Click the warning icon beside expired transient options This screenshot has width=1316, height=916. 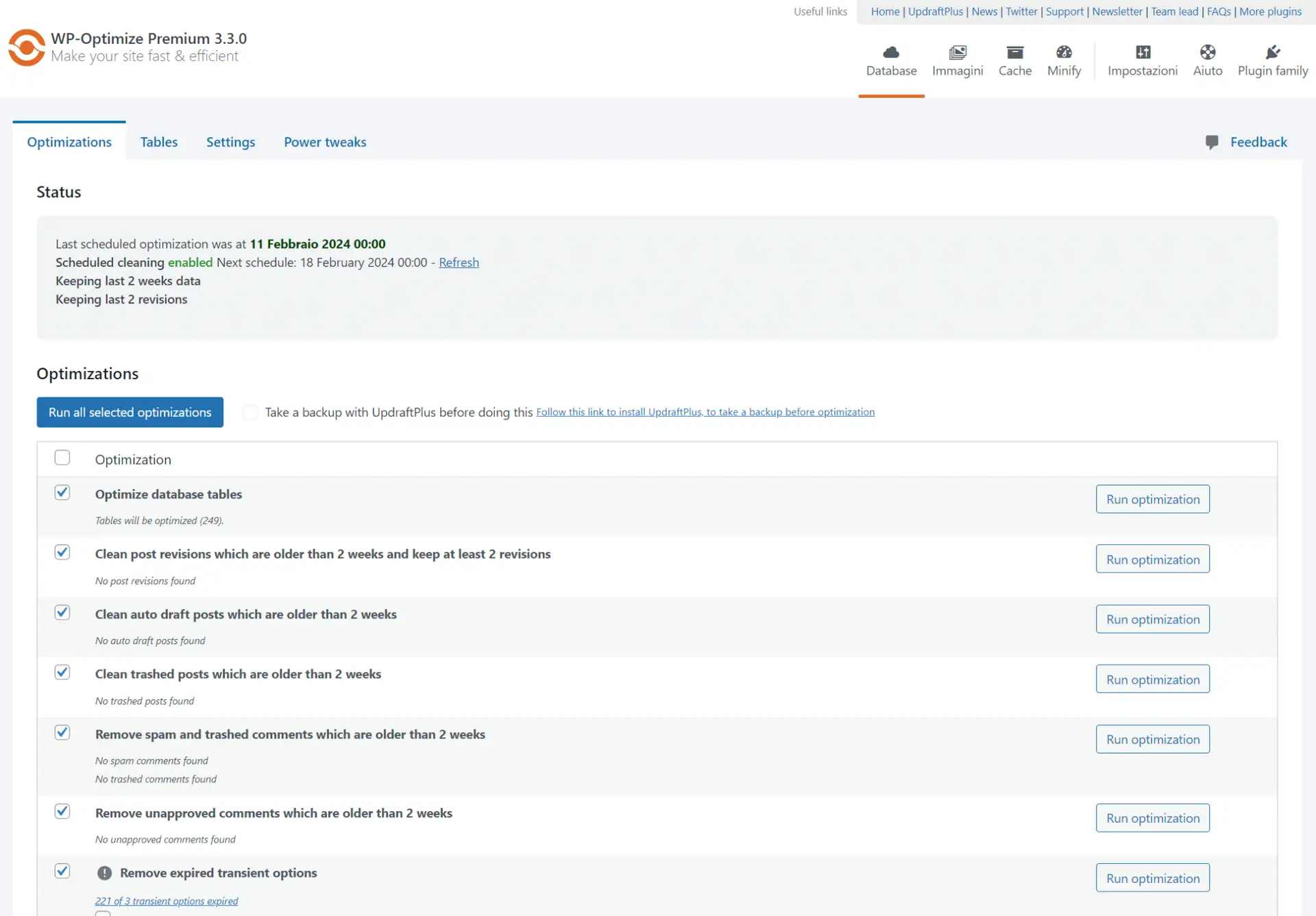pyautogui.click(x=104, y=873)
